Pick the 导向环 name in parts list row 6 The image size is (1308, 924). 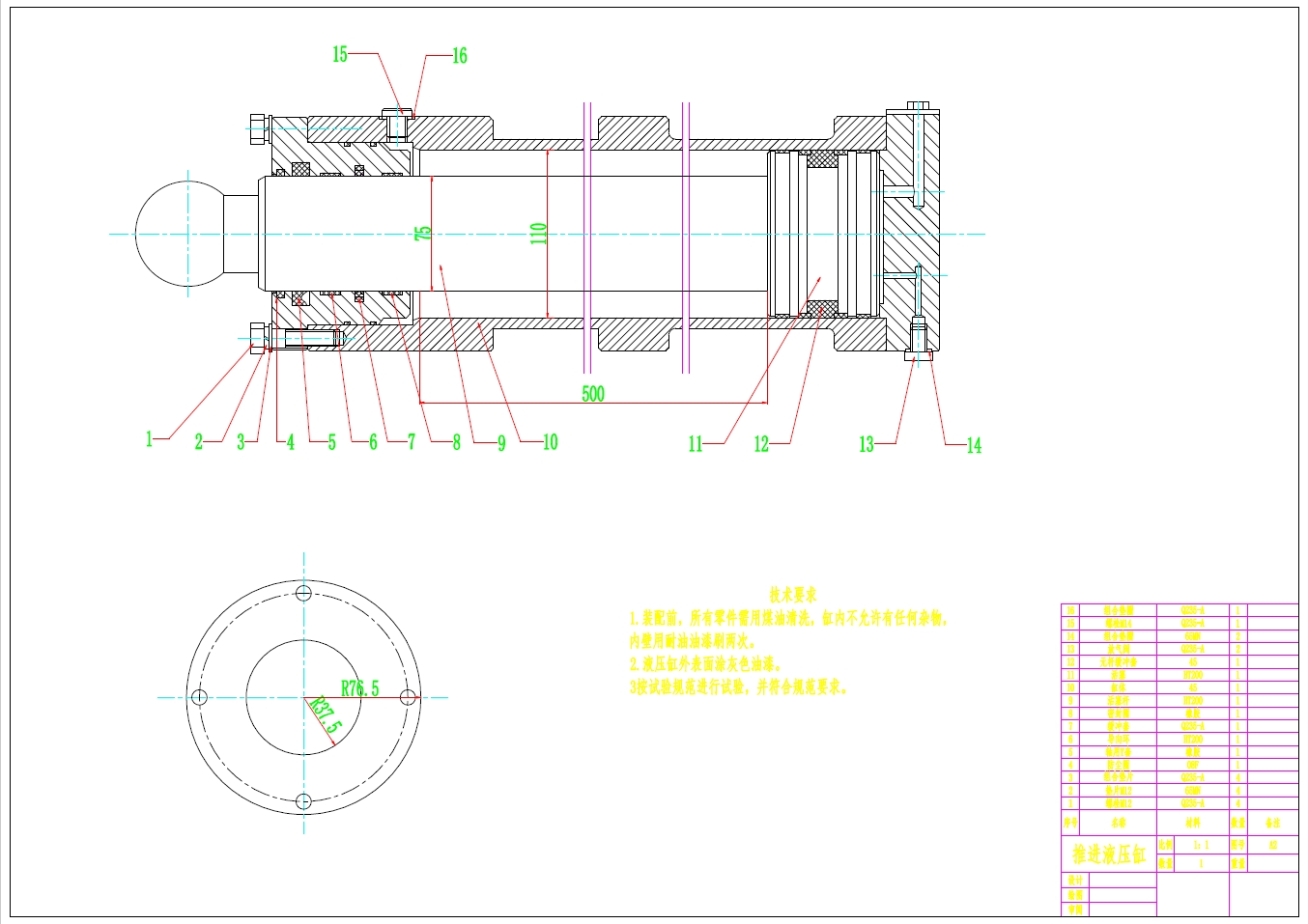click(1119, 739)
